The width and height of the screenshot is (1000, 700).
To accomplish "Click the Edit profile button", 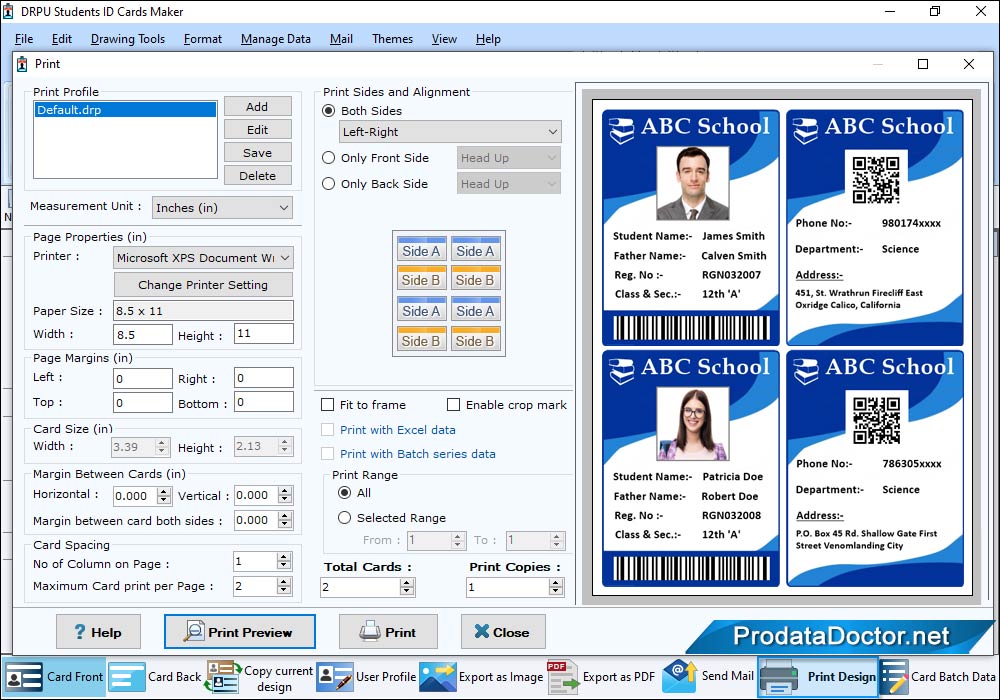I will pos(258,129).
